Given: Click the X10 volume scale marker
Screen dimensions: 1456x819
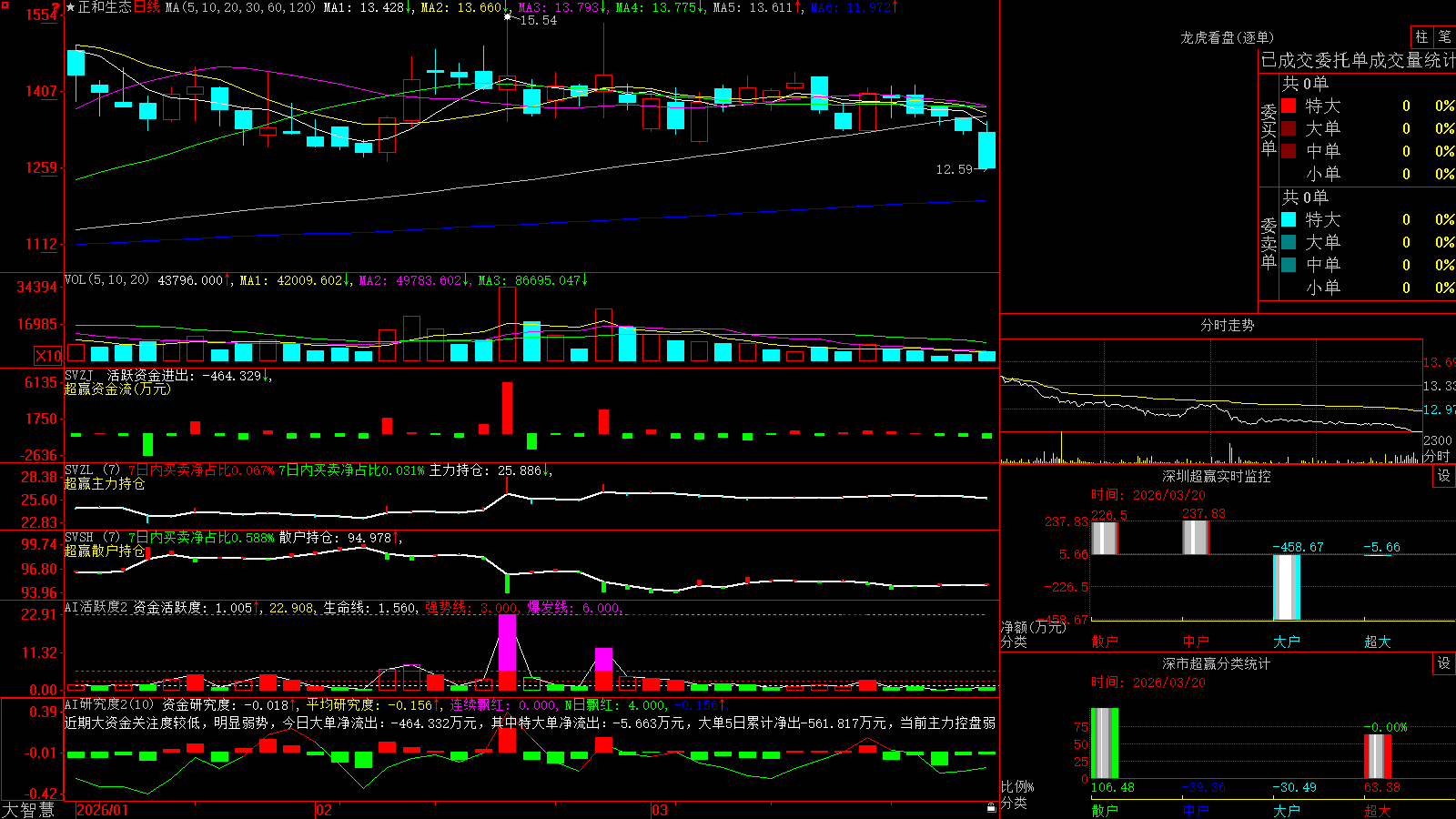Looking at the screenshot, I should pos(48,356).
